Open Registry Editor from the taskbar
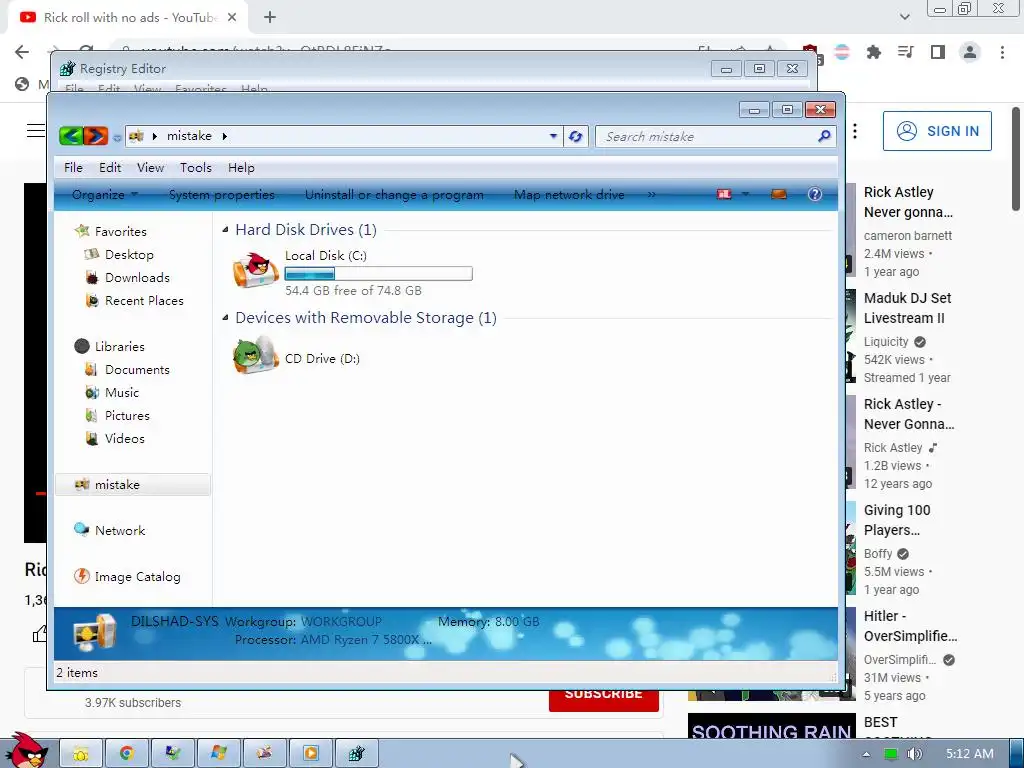1024x768 pixels. coord(356,754)
